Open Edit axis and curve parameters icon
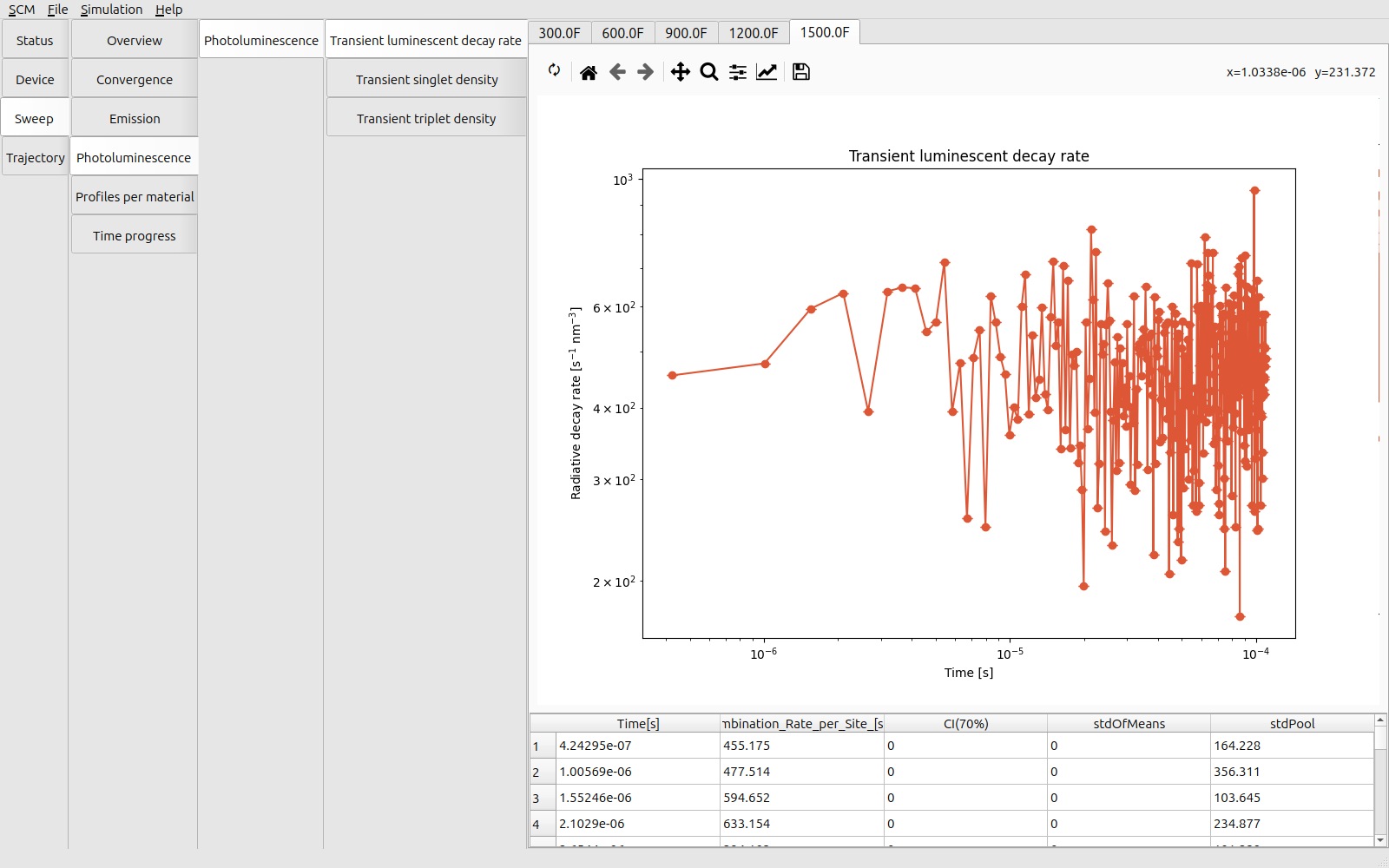 tap(767, 72)
